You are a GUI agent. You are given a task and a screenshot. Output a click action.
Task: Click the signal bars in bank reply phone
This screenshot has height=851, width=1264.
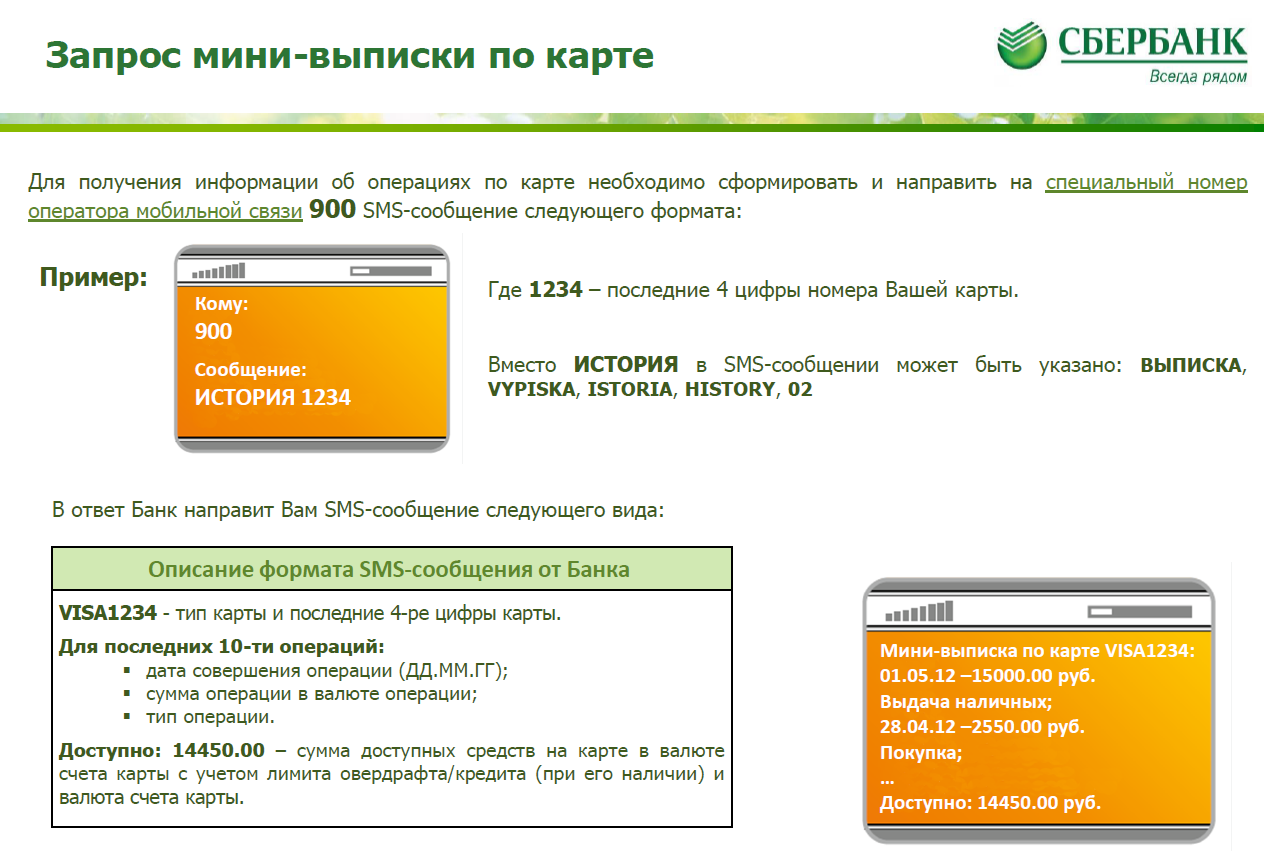pyautogui.click(x=918, y=612)
